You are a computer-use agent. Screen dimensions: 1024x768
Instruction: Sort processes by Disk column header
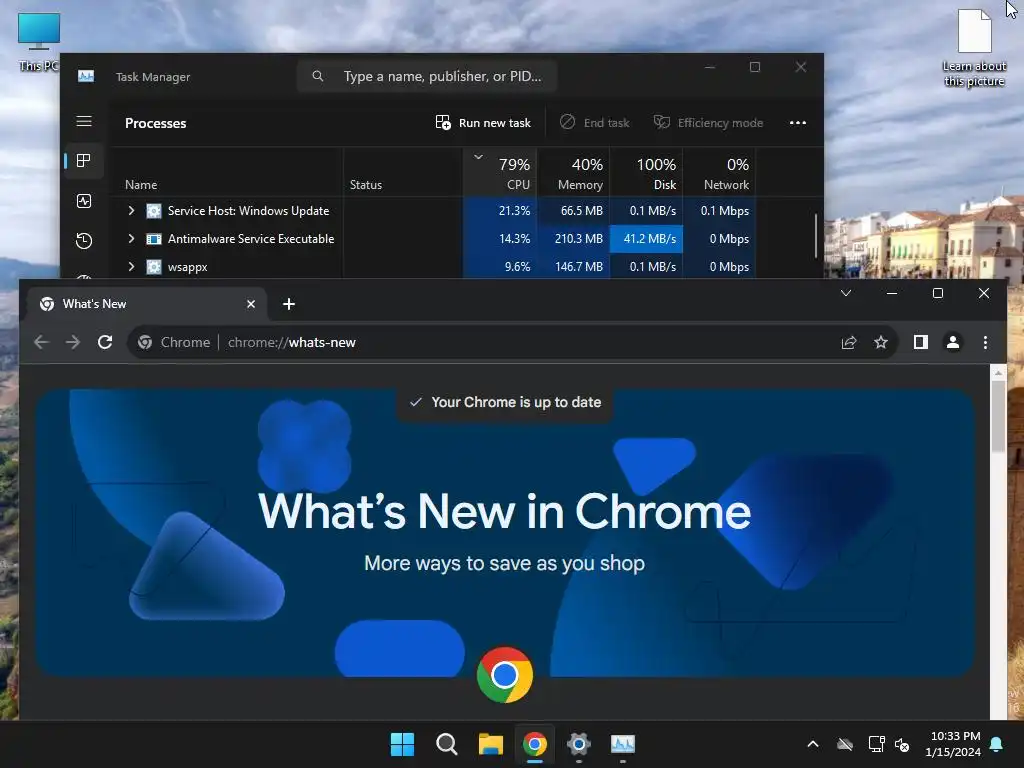coord(647,173)
